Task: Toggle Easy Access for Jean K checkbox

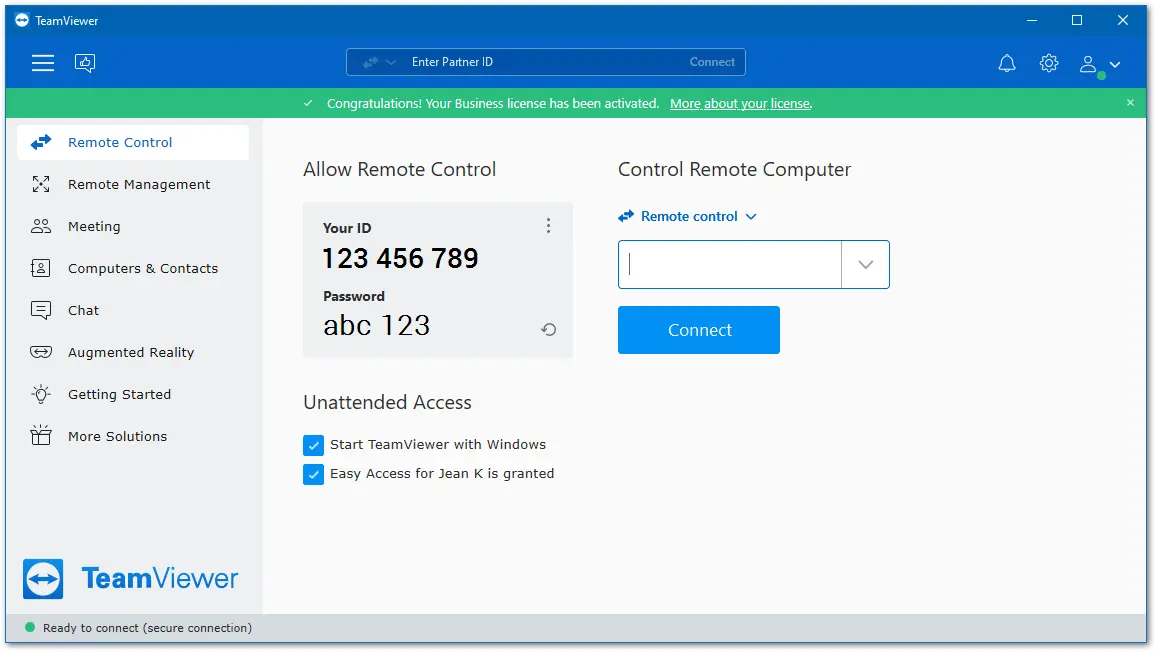Action: point(313,474)
